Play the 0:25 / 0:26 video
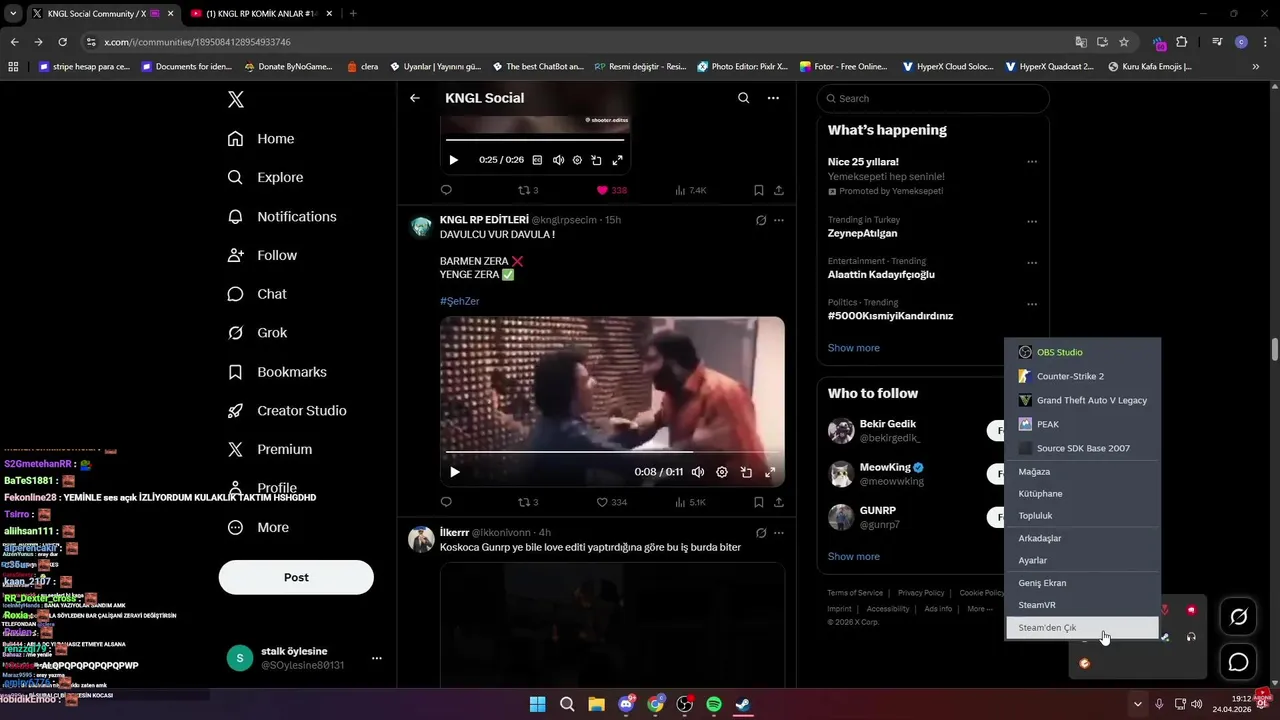The height and width of the screenshot is (720, 1280). pos(453,160)
